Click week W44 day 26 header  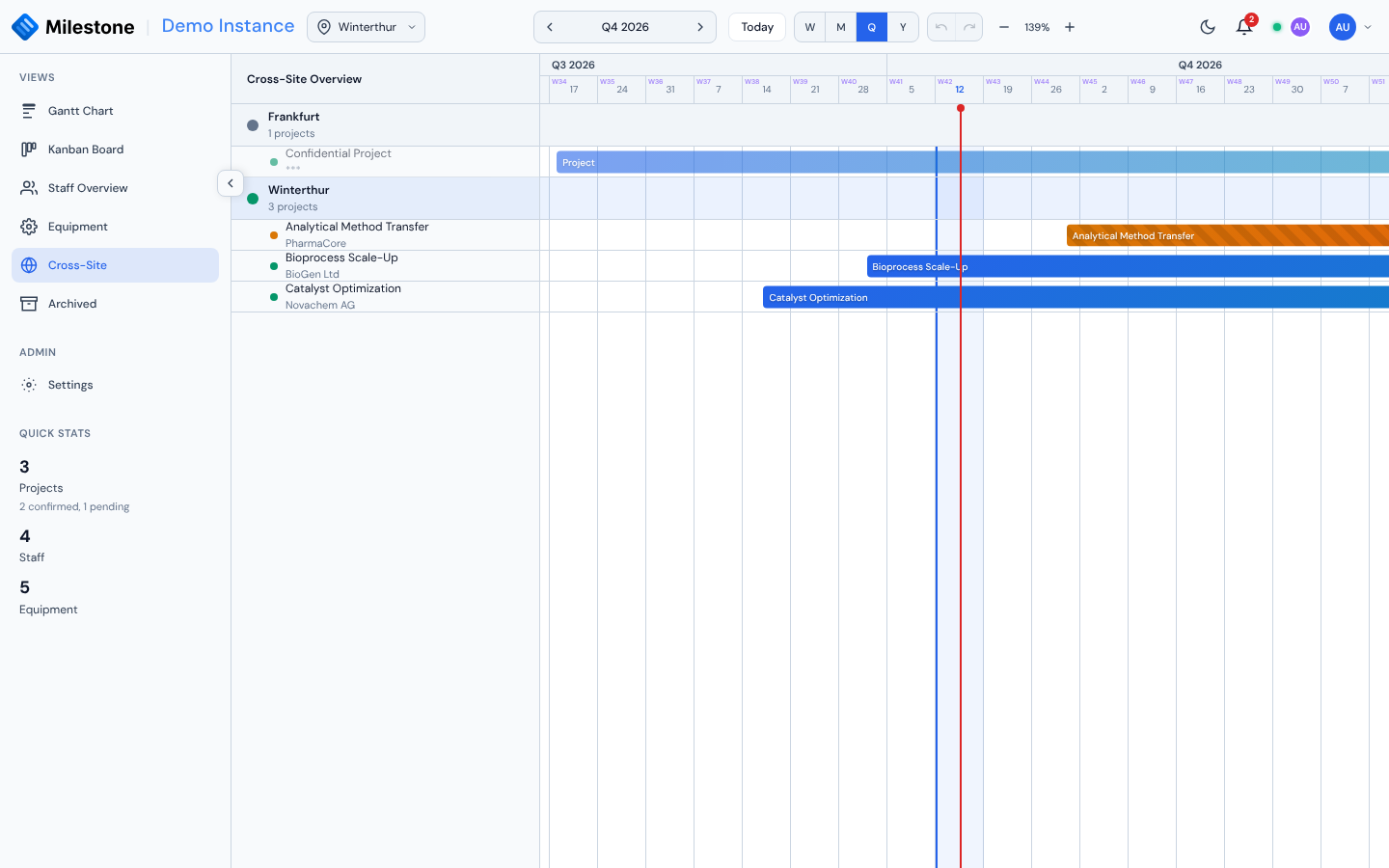[1056, 89]
